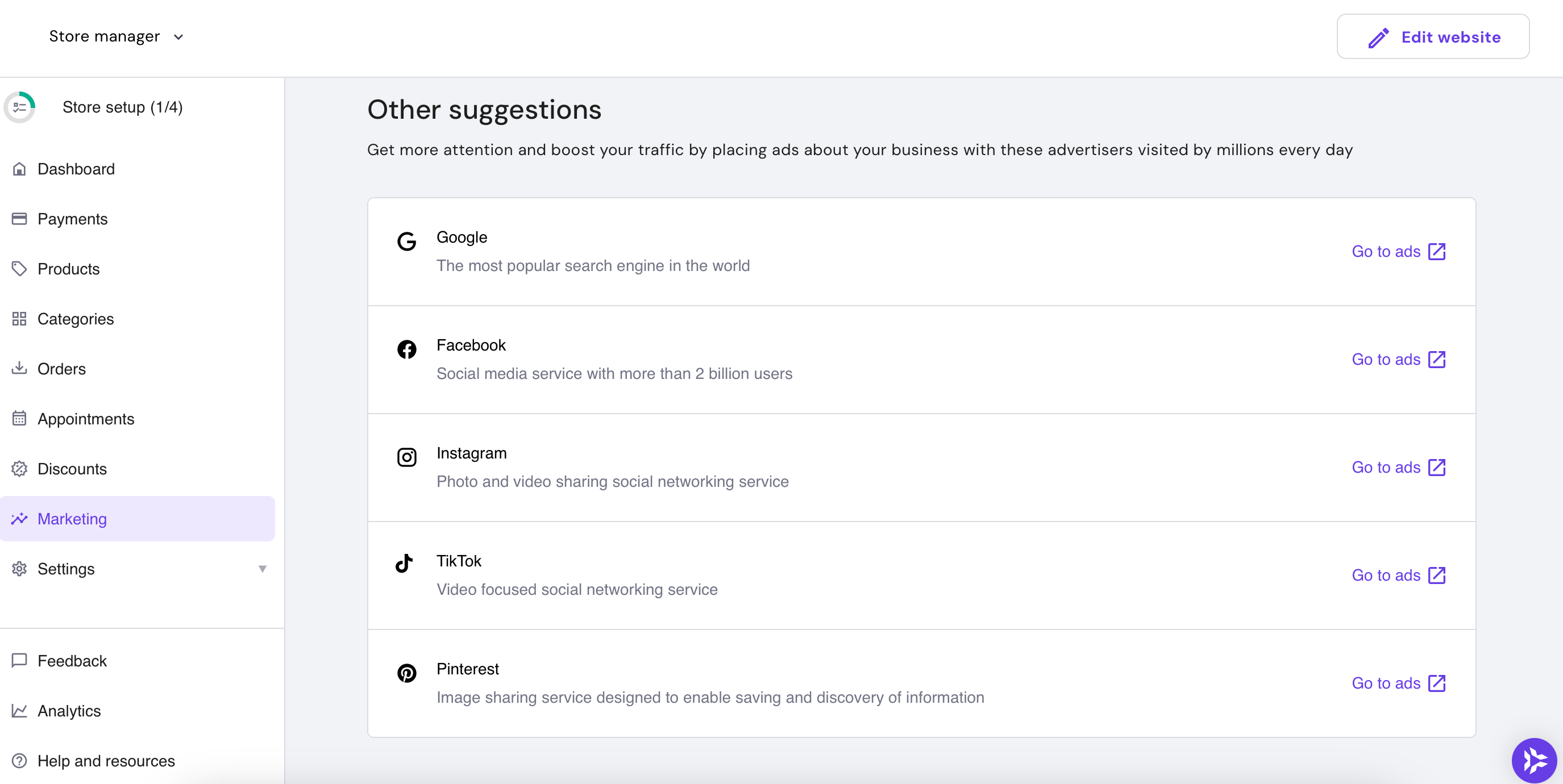Click the external link icon beside TikTok's Go to ads
This screenshot has height=784, width=1563.
pyautogui.click(x=1437, y=575)
